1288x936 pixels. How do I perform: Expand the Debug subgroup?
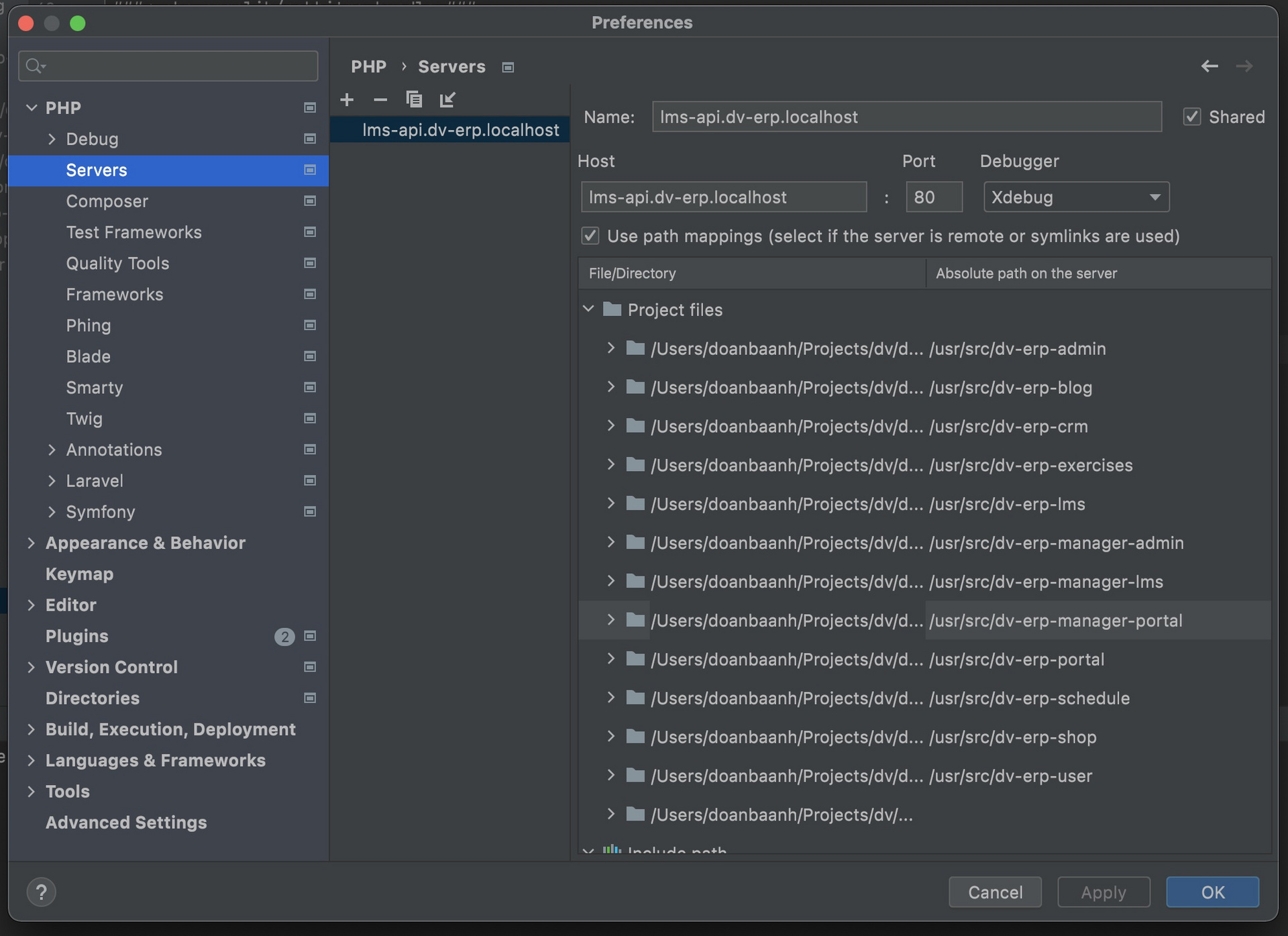[x=52, y=139]
